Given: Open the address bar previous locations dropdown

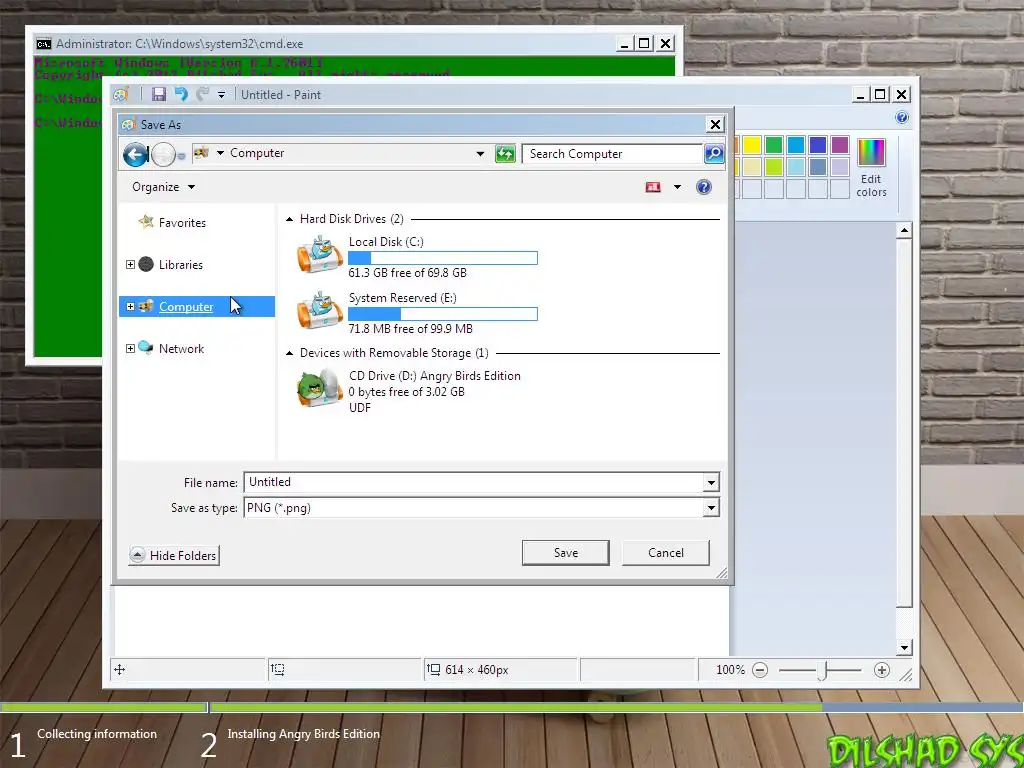Looking at the screenshot, I should [480, 154].
